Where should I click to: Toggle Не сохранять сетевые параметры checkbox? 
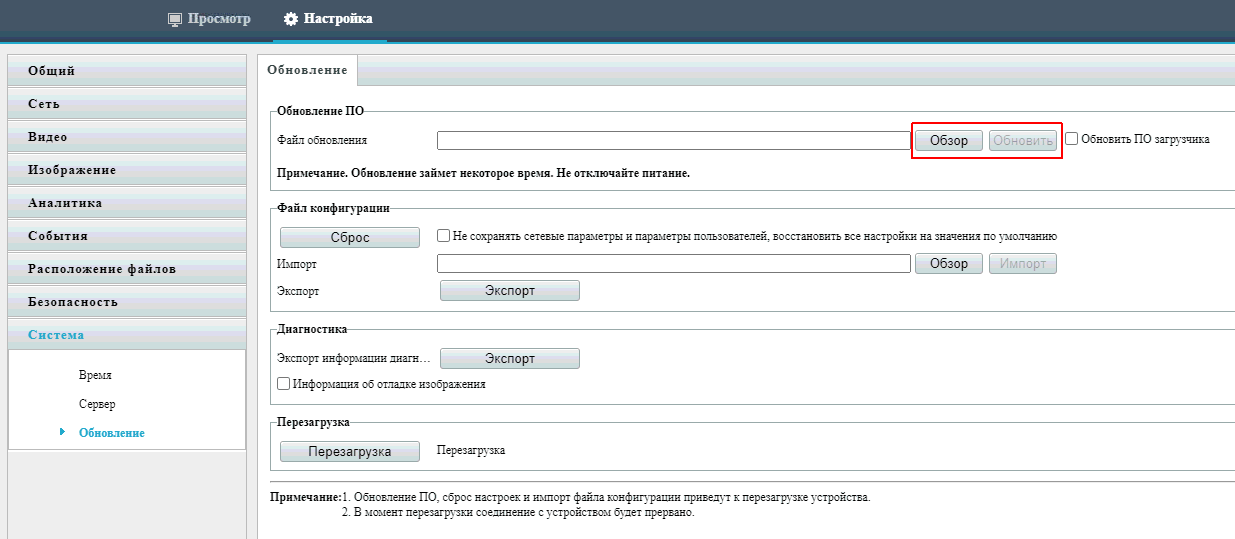(444, 236)
